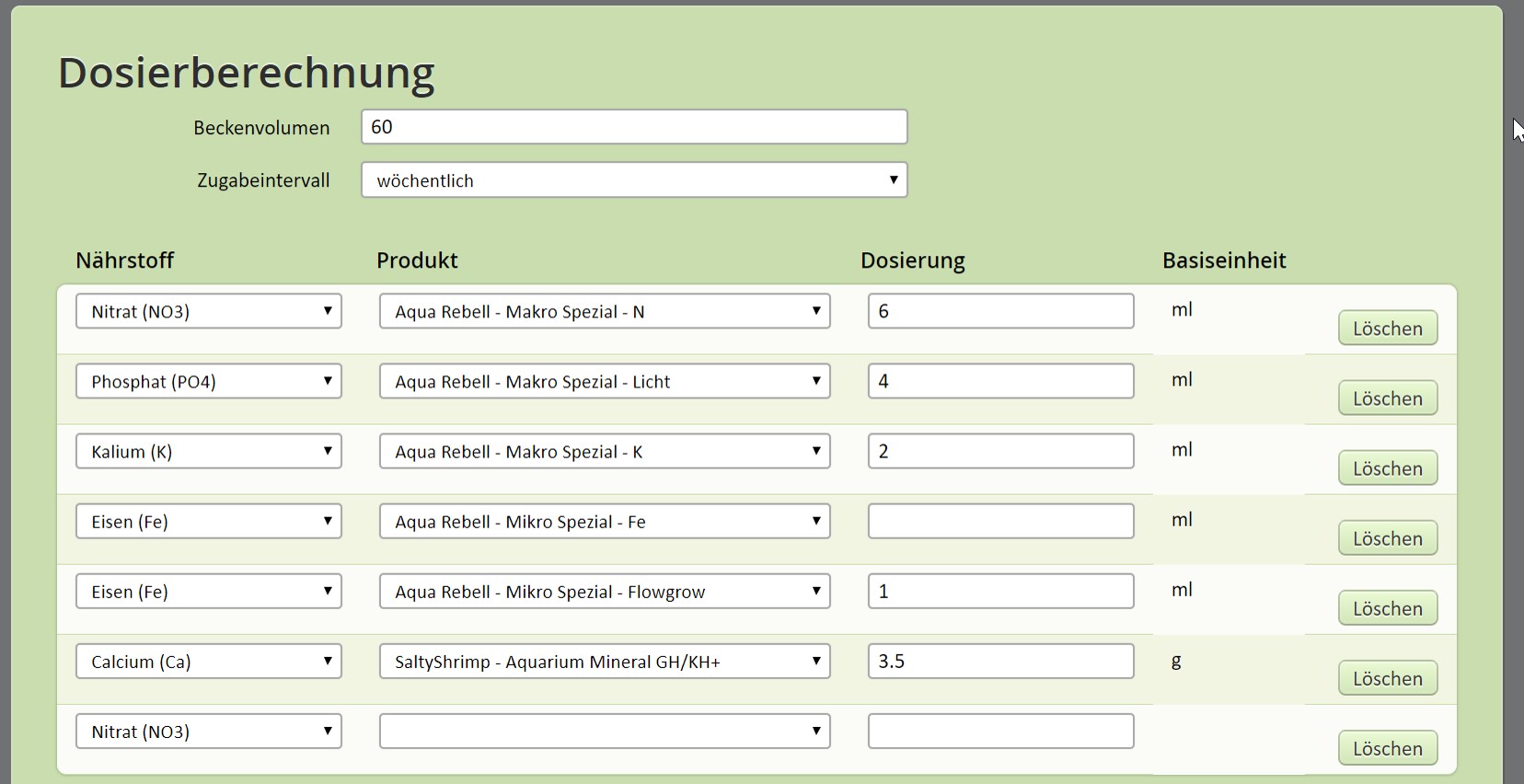
Task: Expand the Makro Spezial - K product dropdown
Action: 605,451
